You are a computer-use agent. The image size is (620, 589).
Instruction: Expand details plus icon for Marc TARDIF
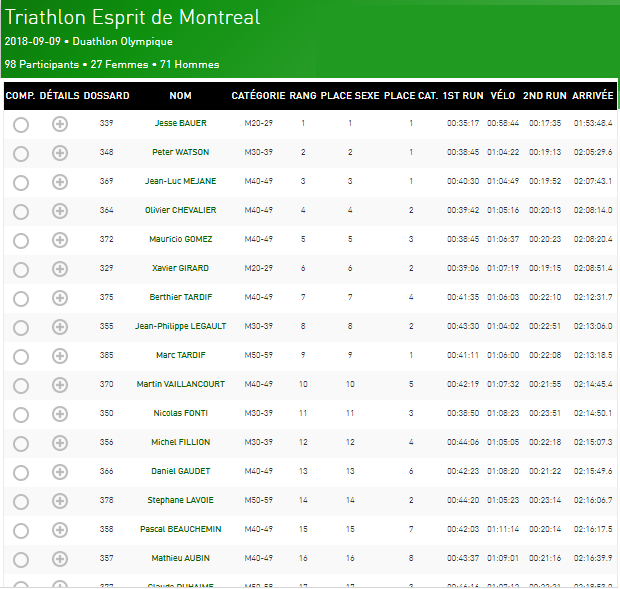tap(60, 356)
